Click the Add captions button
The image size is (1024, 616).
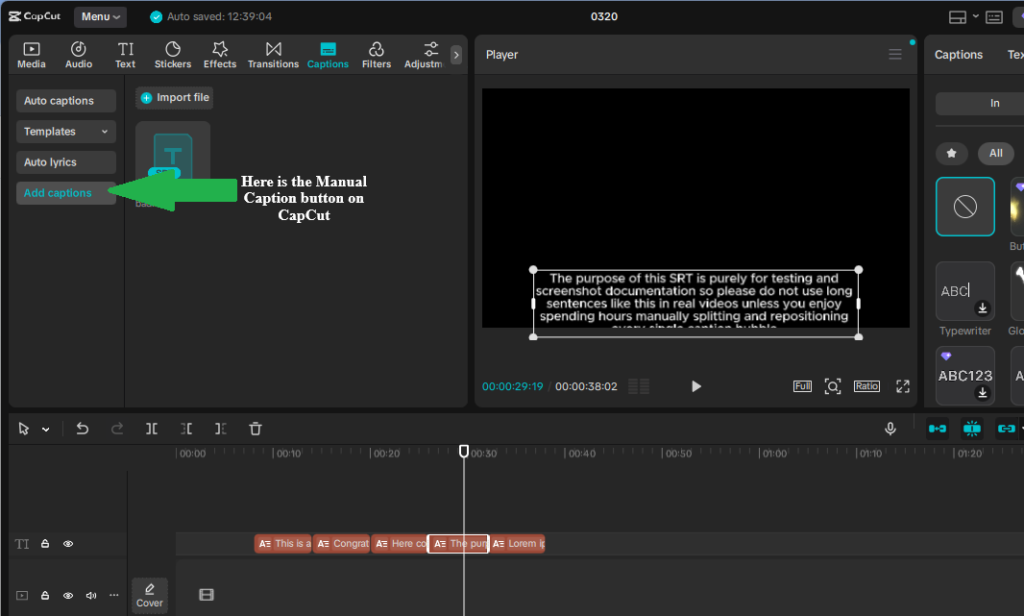pos(65,192)
